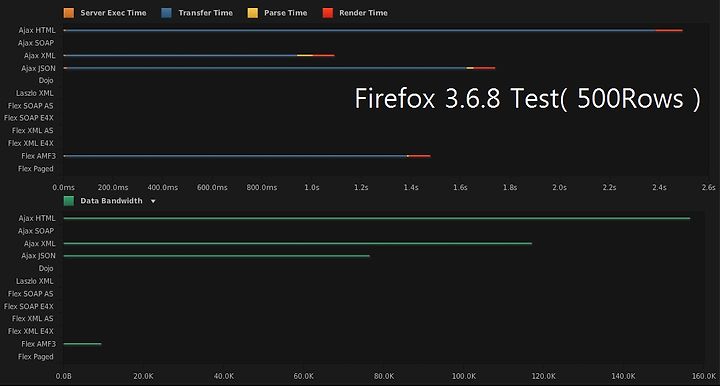Click the Data Bandwidth label
Viewport: 720px width, 386px height.
pos(111,201)
